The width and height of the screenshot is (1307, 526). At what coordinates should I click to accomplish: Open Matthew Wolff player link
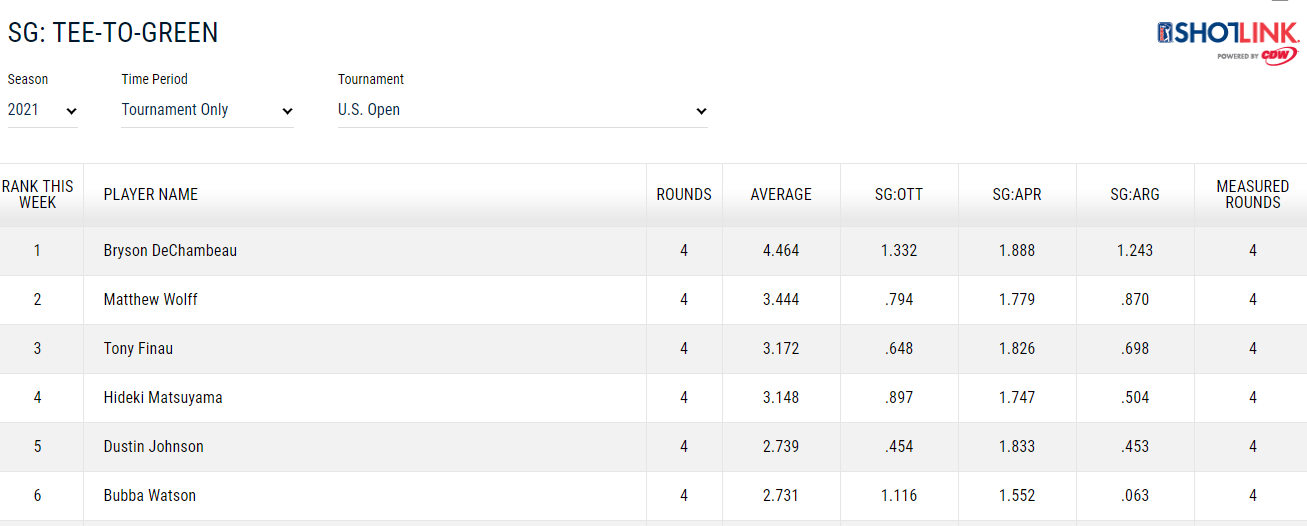pyautogui.click(x=151, y=300)
